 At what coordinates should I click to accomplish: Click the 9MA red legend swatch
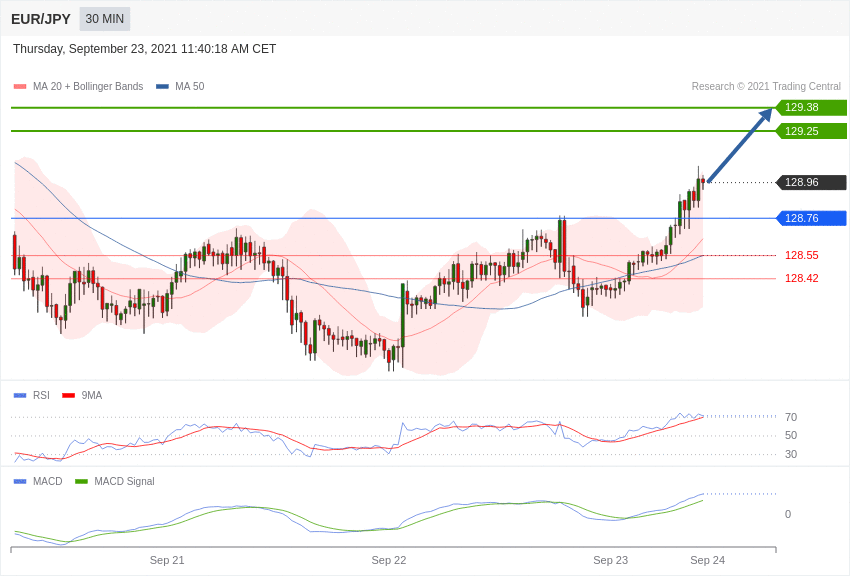[68, 396]
